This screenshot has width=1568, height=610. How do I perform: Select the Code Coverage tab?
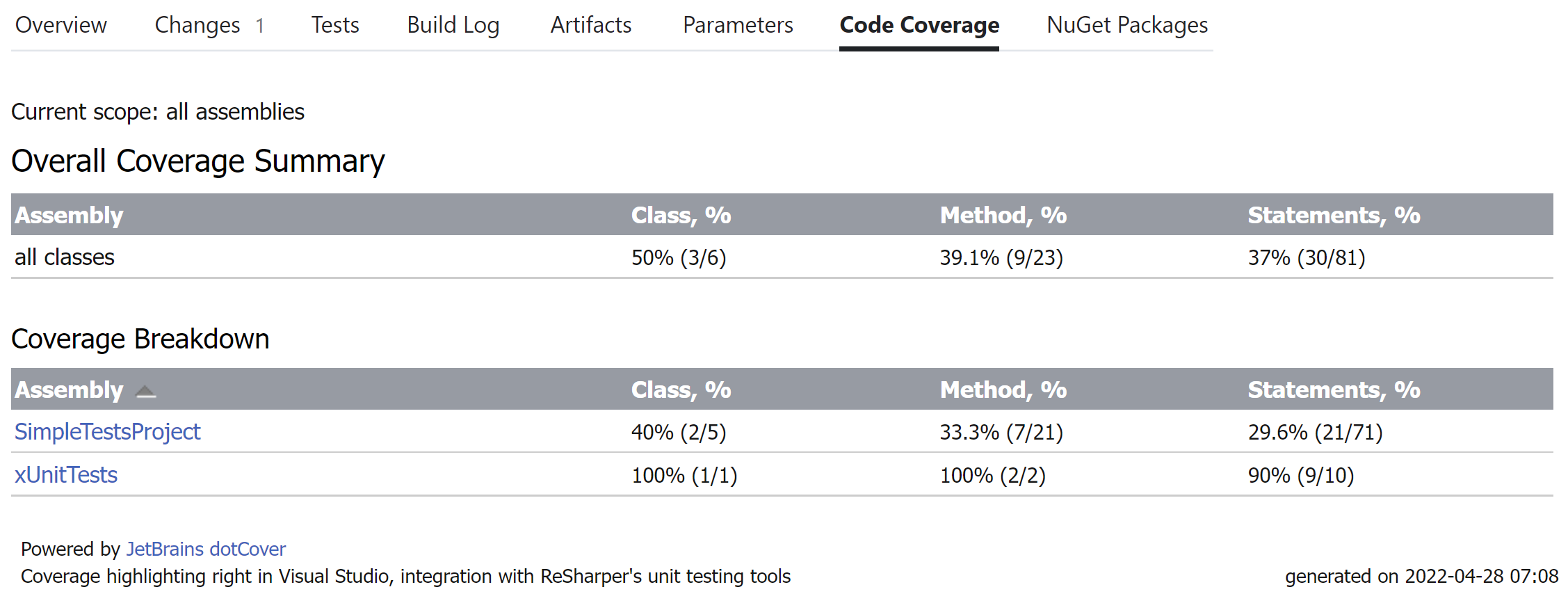(x=919, y=25)
